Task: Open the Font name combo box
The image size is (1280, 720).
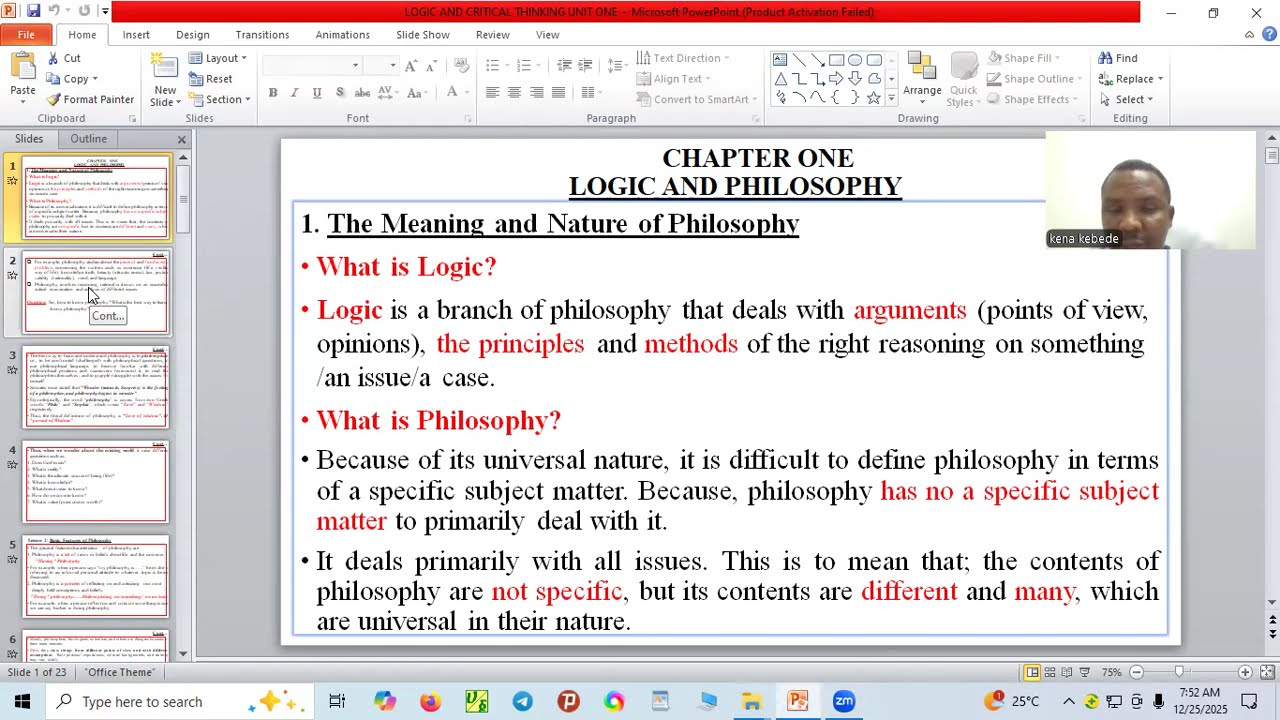Action: pos(311,65)
